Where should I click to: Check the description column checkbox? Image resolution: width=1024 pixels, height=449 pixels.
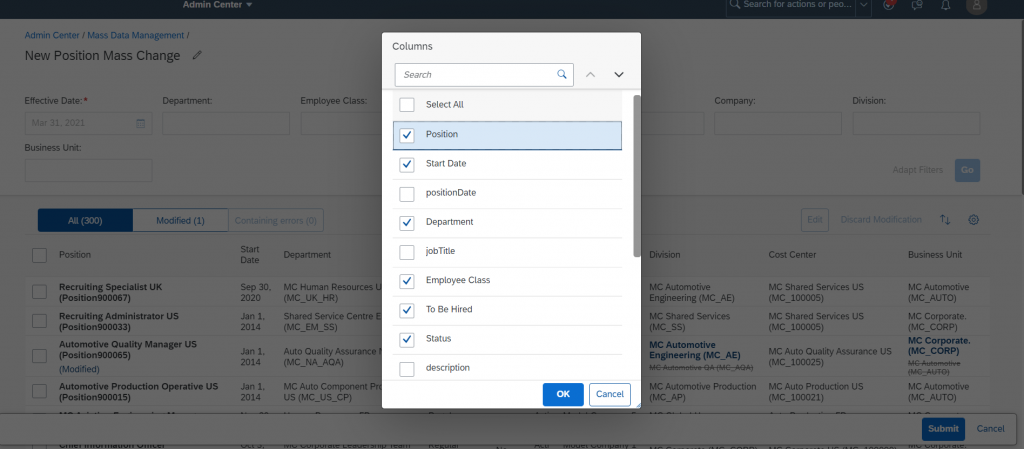[x=407, y=369]
